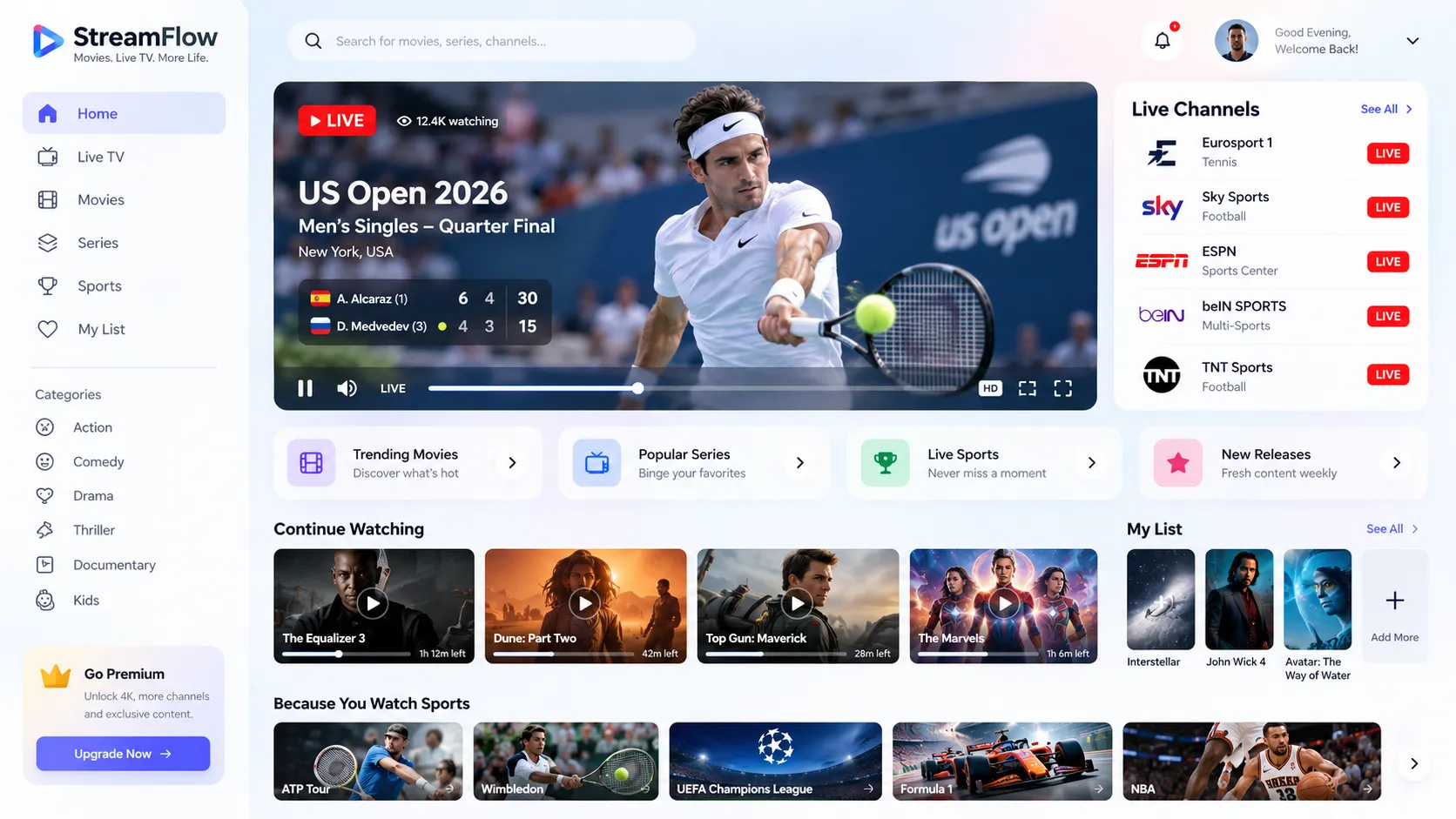Expand New Releases with its chevron
This screenshot has height=819, width=1456.
click(1396, 463)
